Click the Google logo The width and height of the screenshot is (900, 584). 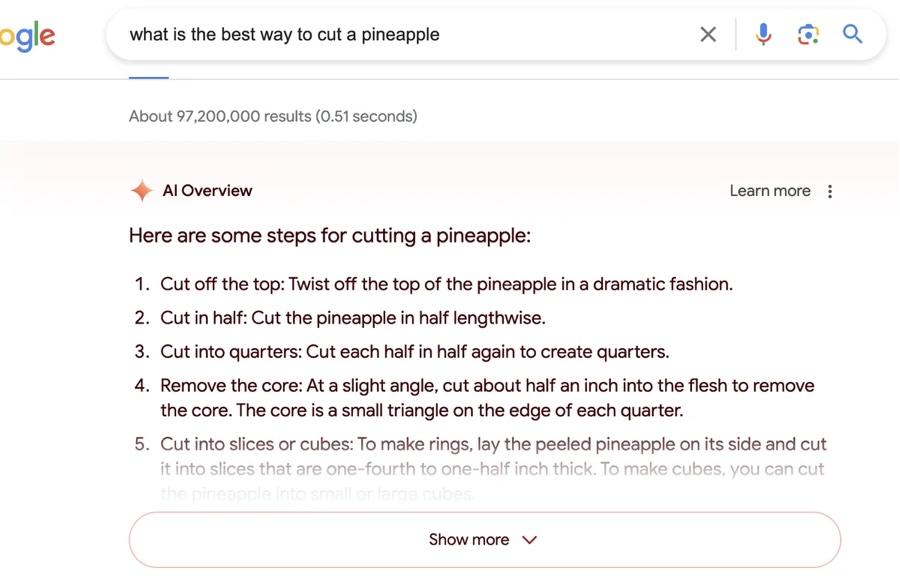click(x=27, y=36)
